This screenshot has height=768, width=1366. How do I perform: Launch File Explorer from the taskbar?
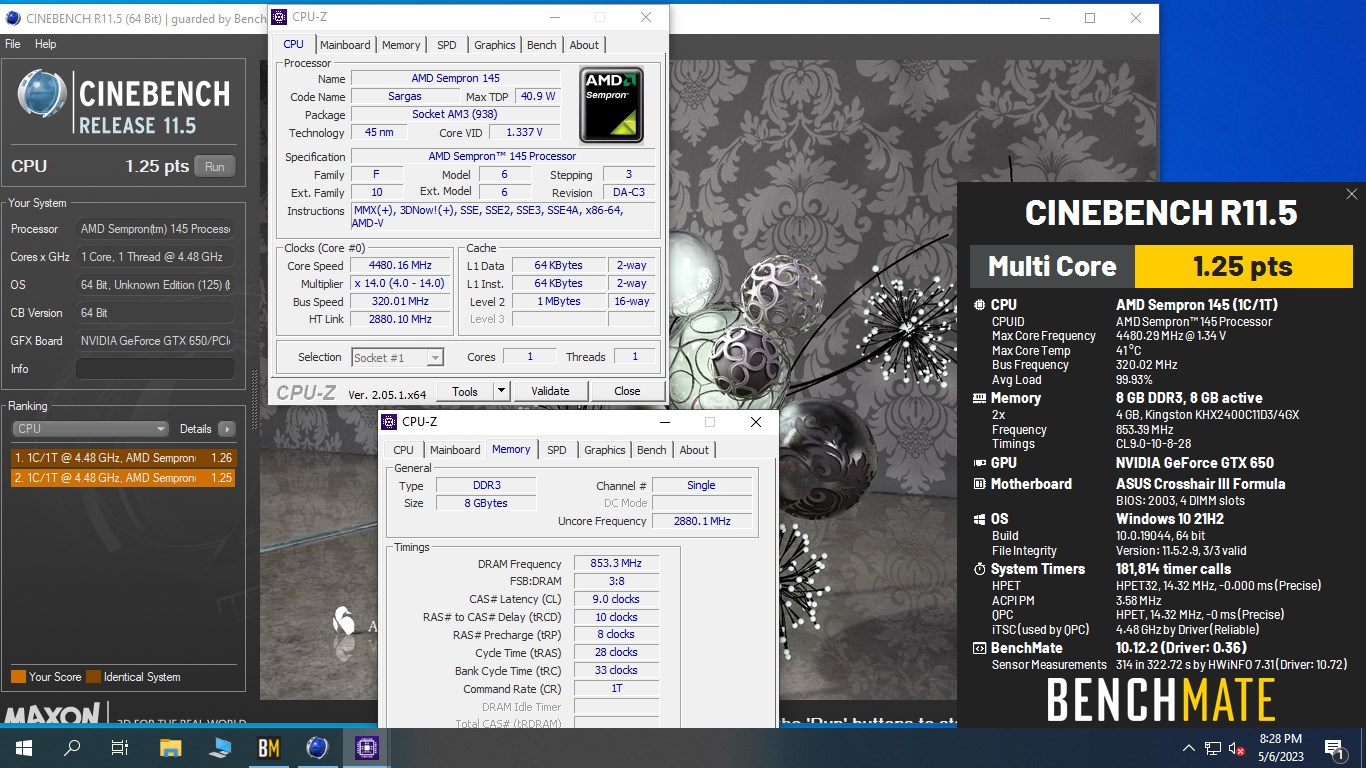[x=171, y=747]
